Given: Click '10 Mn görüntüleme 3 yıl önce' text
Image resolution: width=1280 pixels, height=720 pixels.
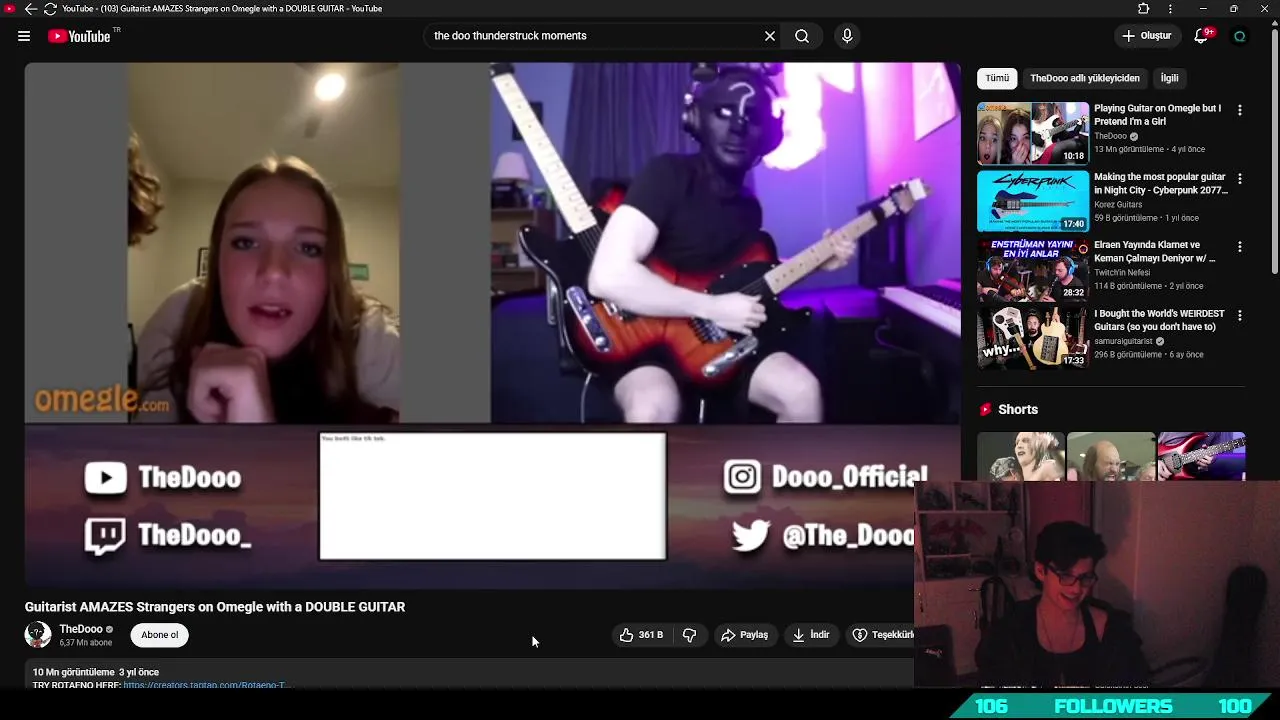Looking at the screenshot, I should 96,672.
